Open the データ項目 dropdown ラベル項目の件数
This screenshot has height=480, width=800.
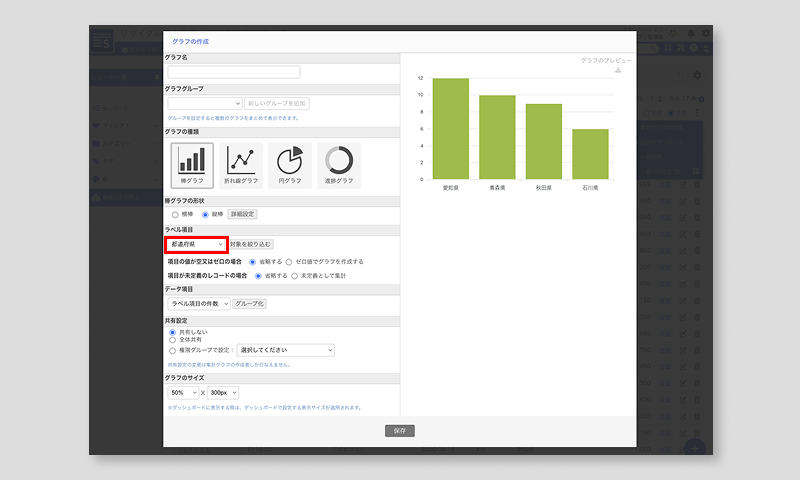click(199, 304)
